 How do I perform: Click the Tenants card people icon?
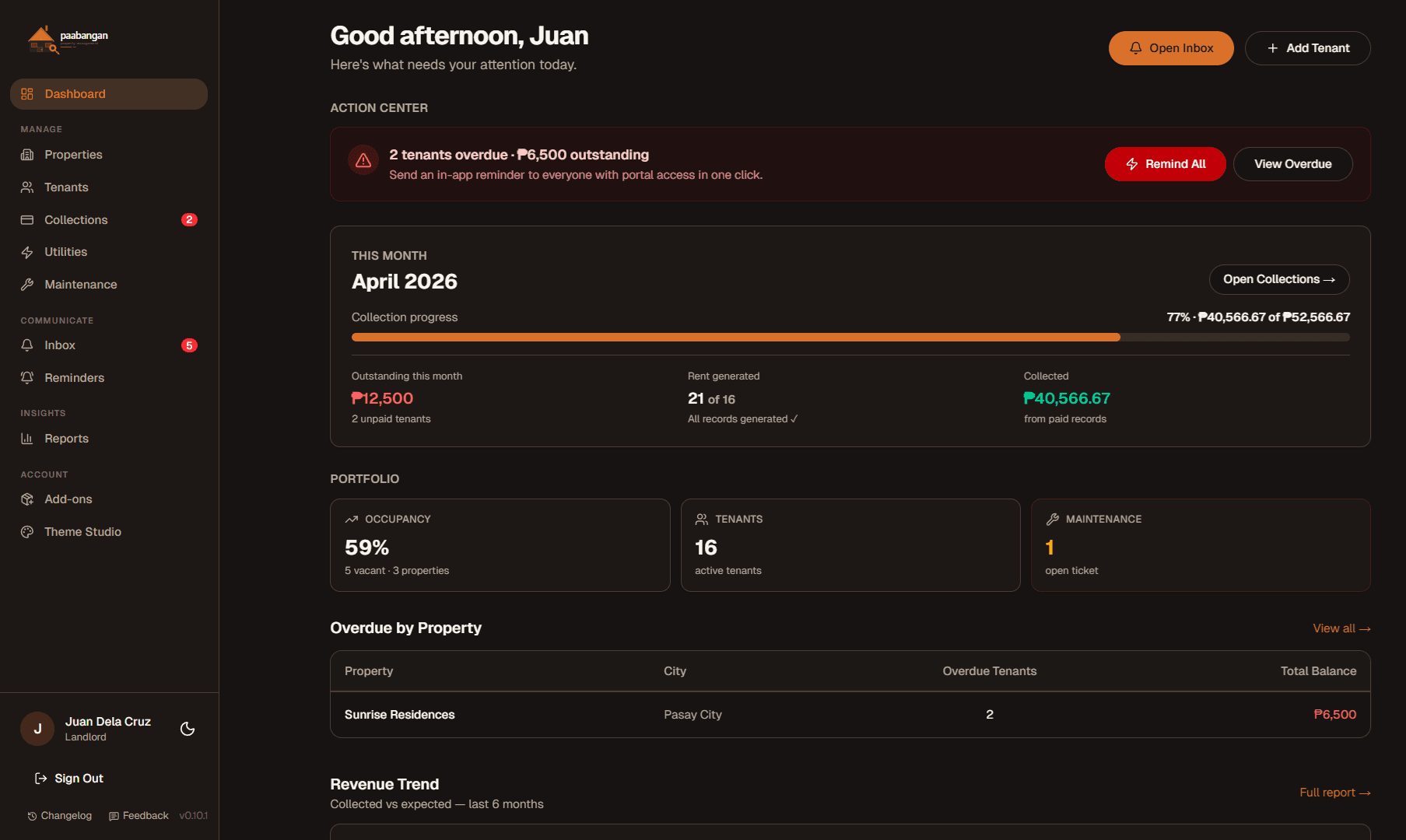coord(702,519)
